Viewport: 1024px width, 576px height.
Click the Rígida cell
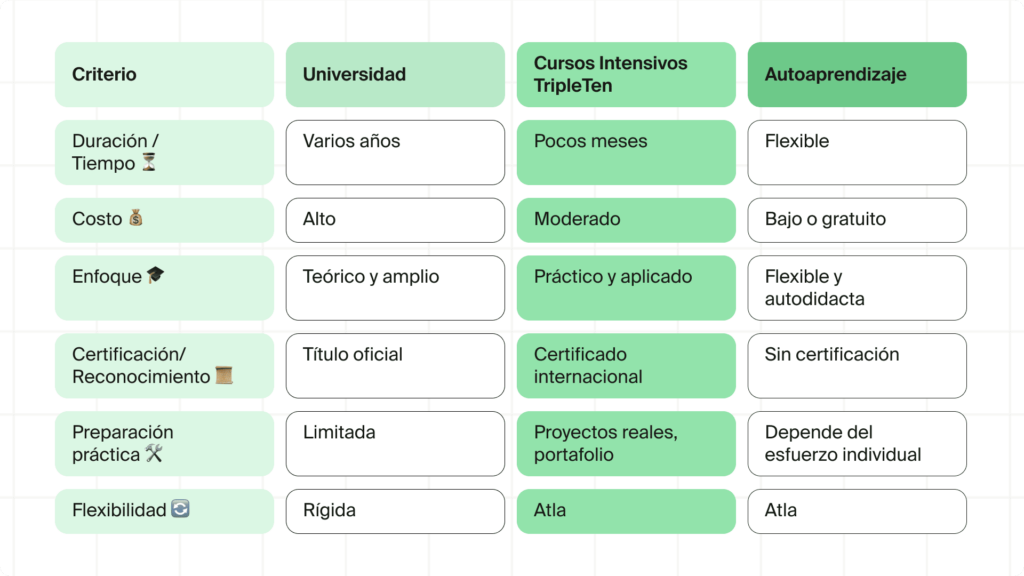pyautogui.click(x=395, y=511)
